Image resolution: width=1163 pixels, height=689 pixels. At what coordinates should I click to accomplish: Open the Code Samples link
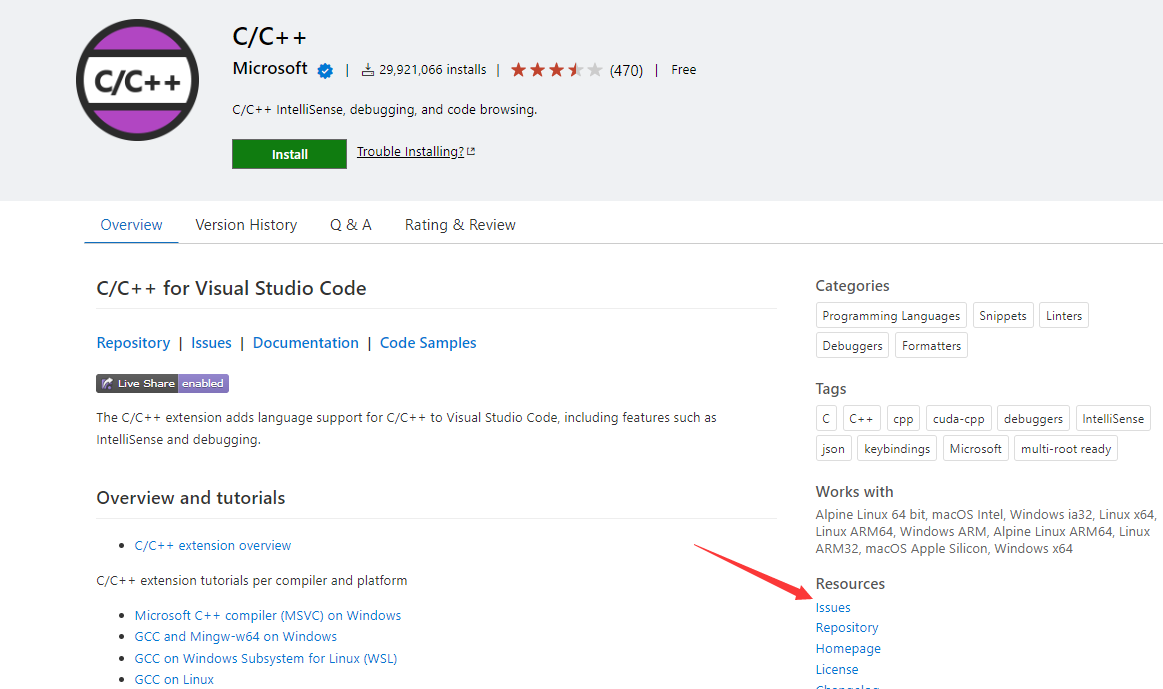428,343
